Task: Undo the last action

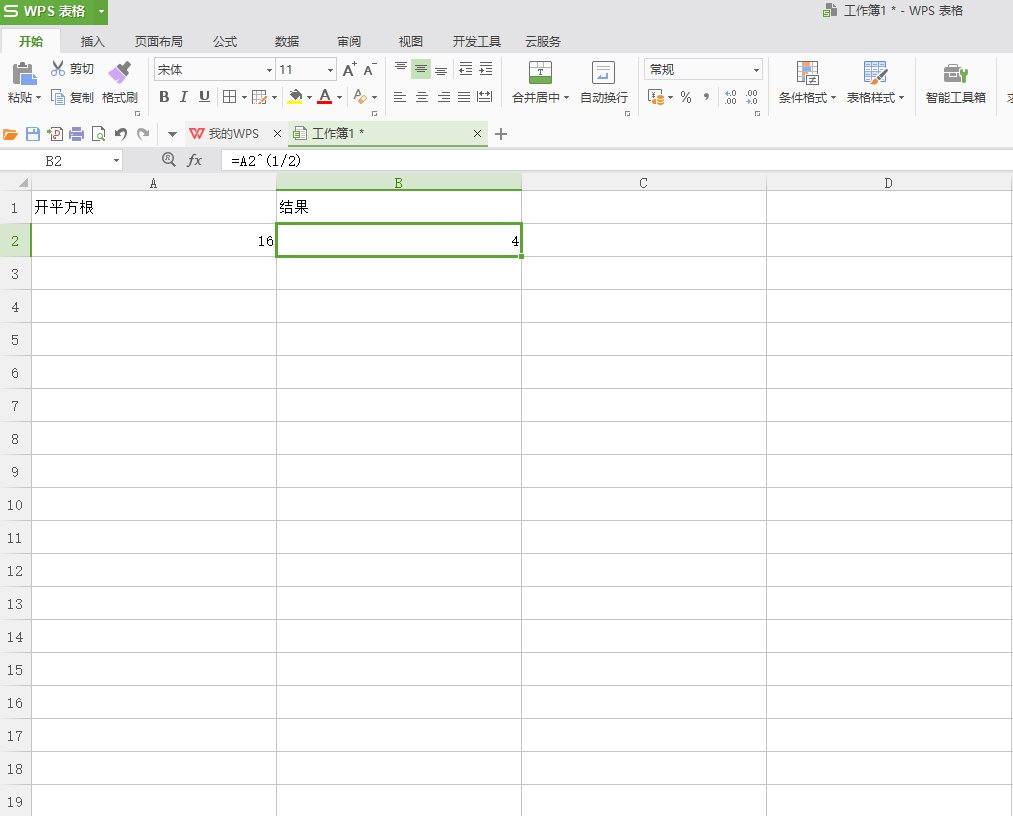Action: click(x=121, y=134)
